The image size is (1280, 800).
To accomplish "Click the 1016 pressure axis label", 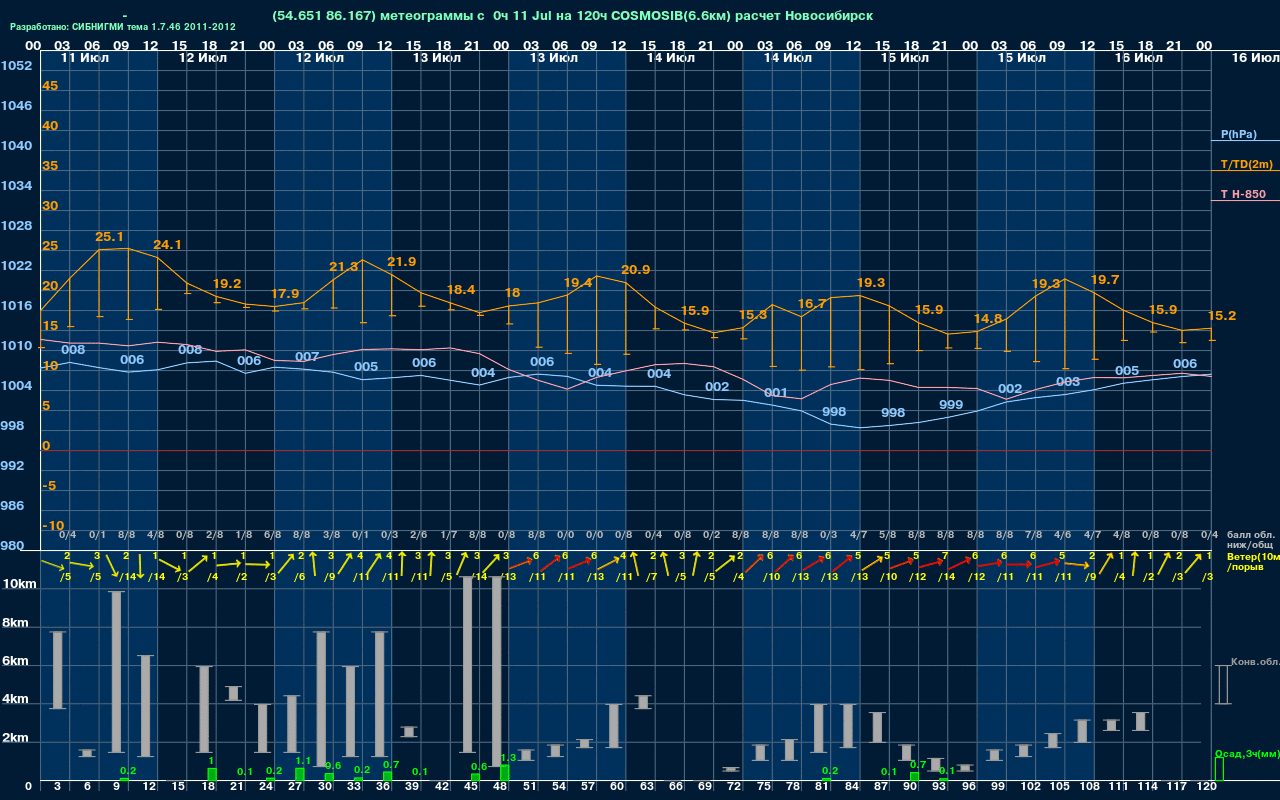I will (x=16, y=306).
